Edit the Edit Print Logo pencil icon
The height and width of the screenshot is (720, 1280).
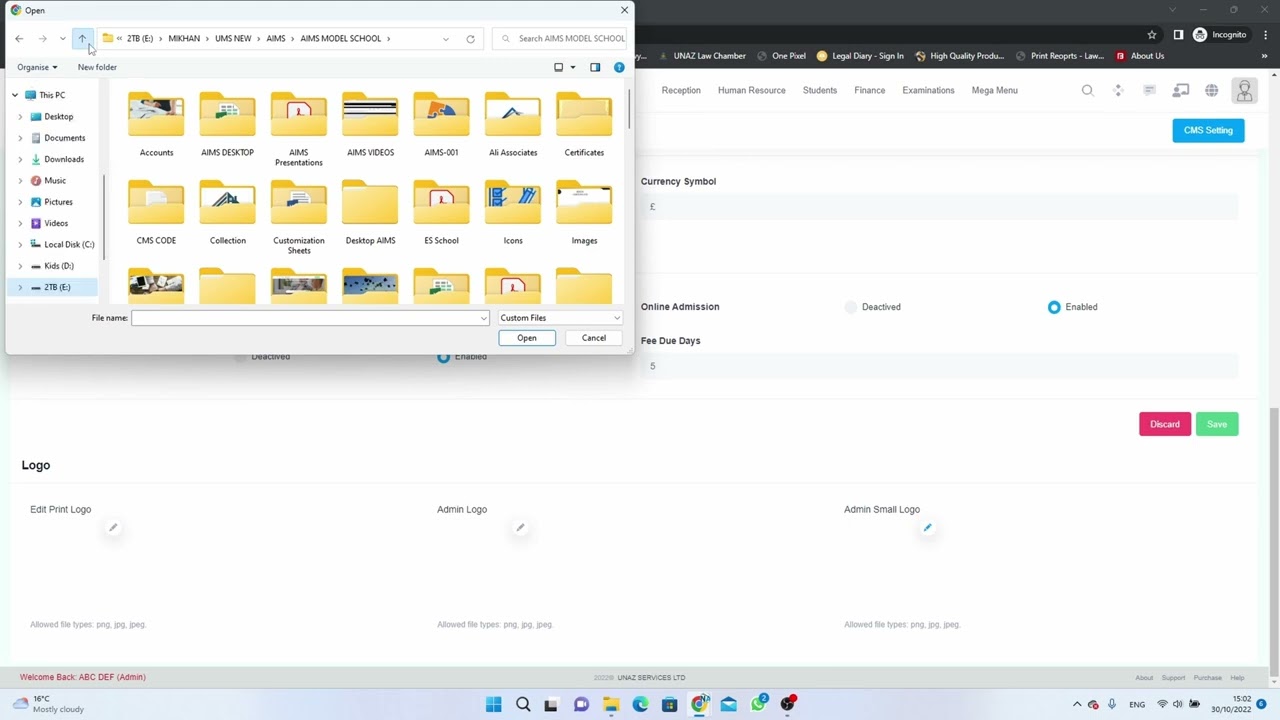pyautogui.click(x=113, y=528)
